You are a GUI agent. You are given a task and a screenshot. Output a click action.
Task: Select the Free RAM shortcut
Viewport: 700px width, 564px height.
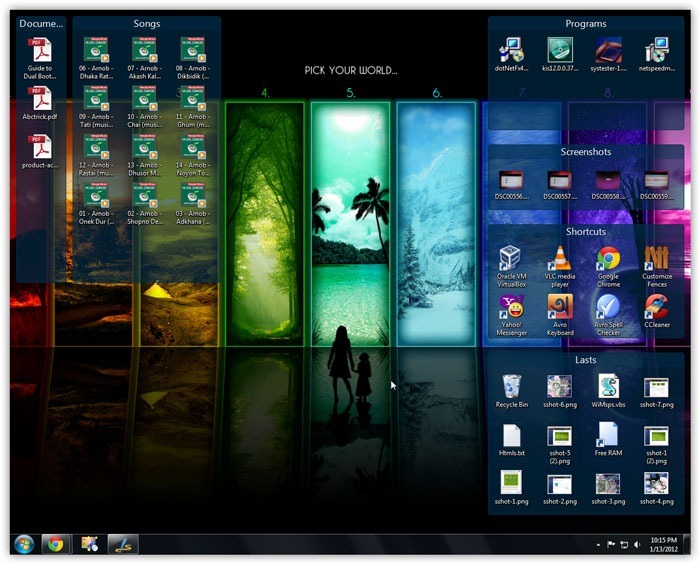[x=608, y=439]
